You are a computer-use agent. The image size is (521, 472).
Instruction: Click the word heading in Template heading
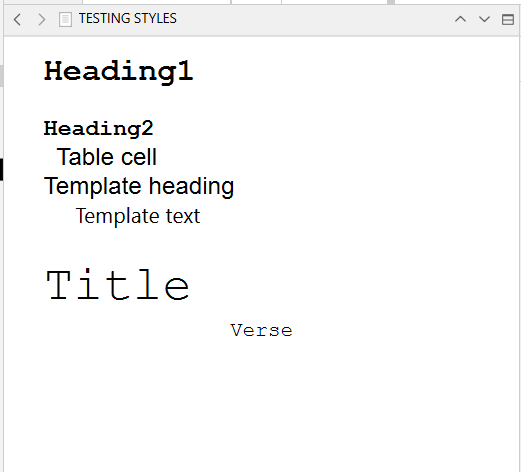click(191, 186)
